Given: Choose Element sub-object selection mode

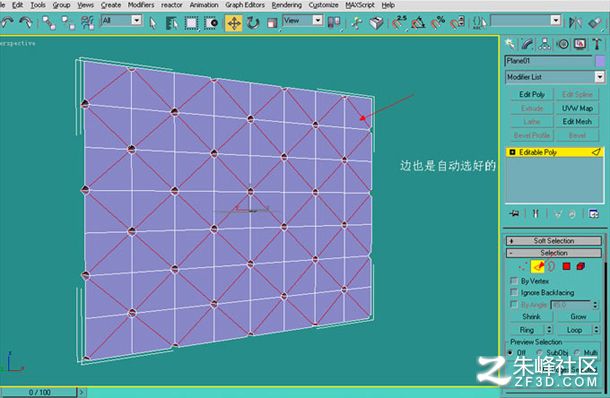Looking at the screenshot, I should coord(581,267).
